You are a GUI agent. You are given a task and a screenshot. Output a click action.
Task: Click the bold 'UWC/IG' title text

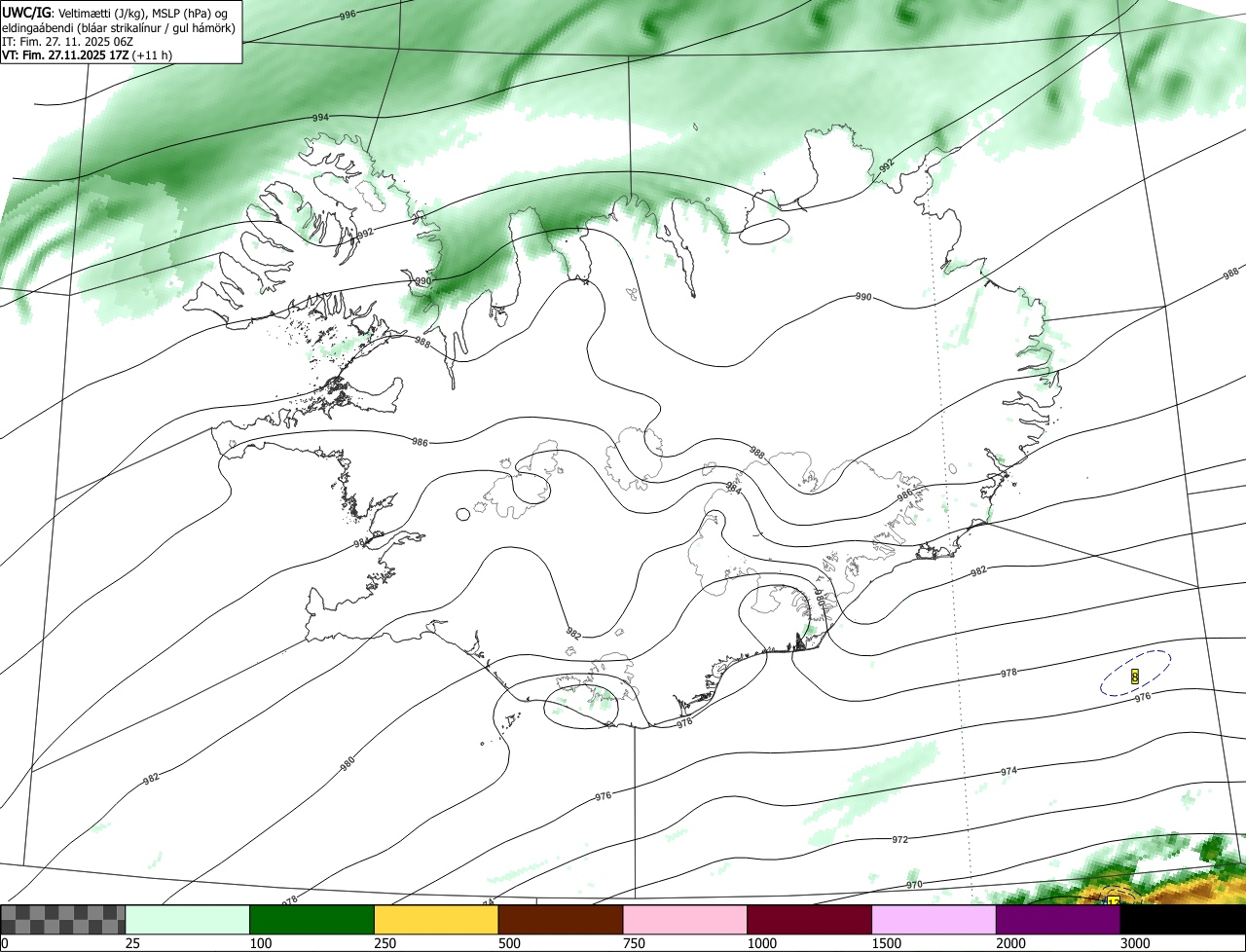click(26, 13)
